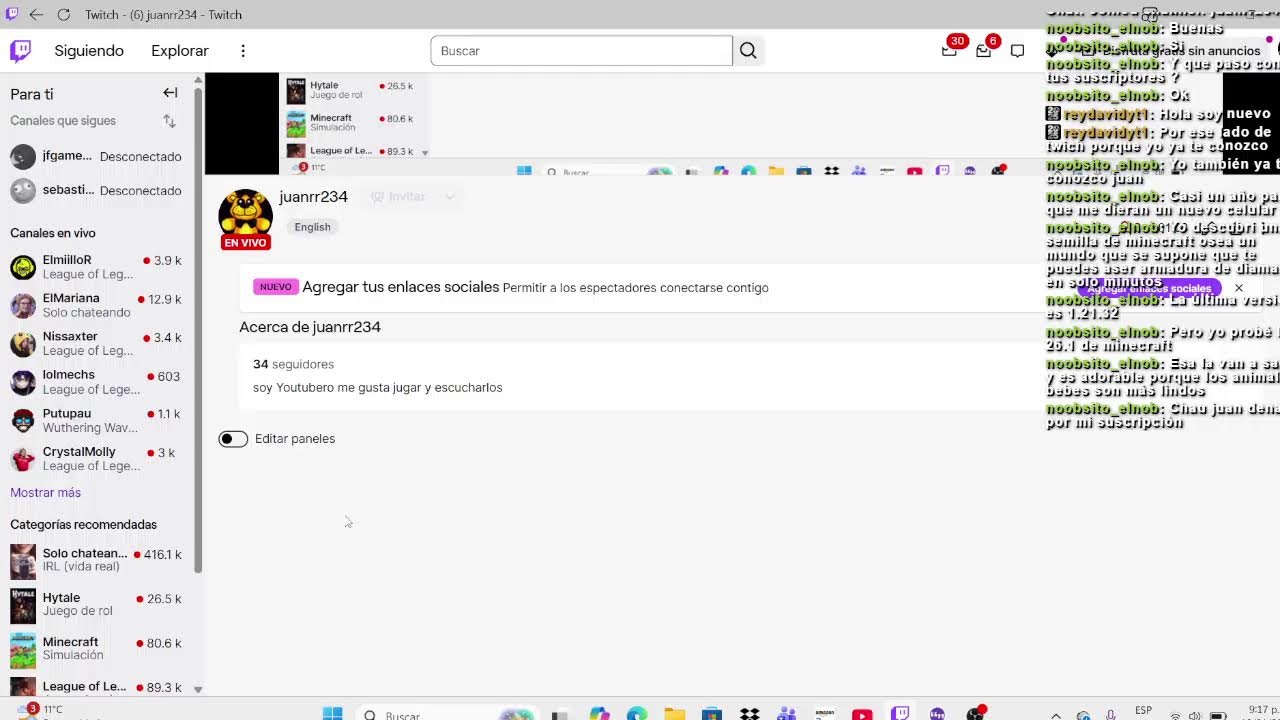Collapse the Para ti sidebar
The image size is (1280, 720).
tap(170, 93)
